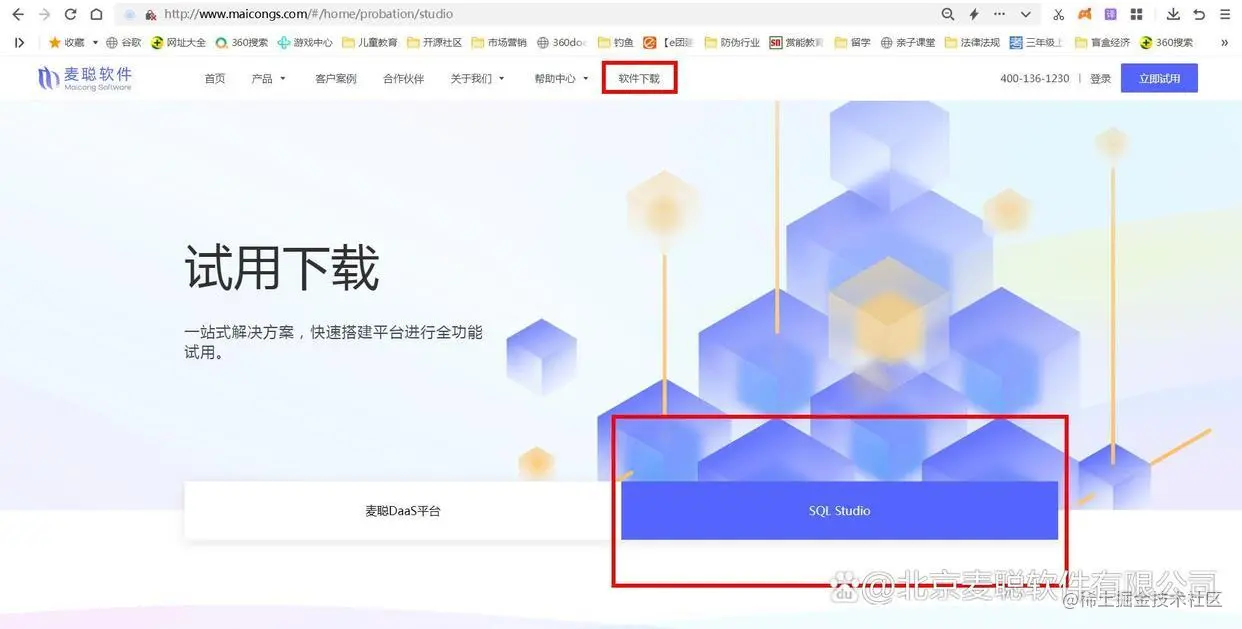Open the 游戏中心 bookmark
Screen dimensions: 1242x629
305,42
